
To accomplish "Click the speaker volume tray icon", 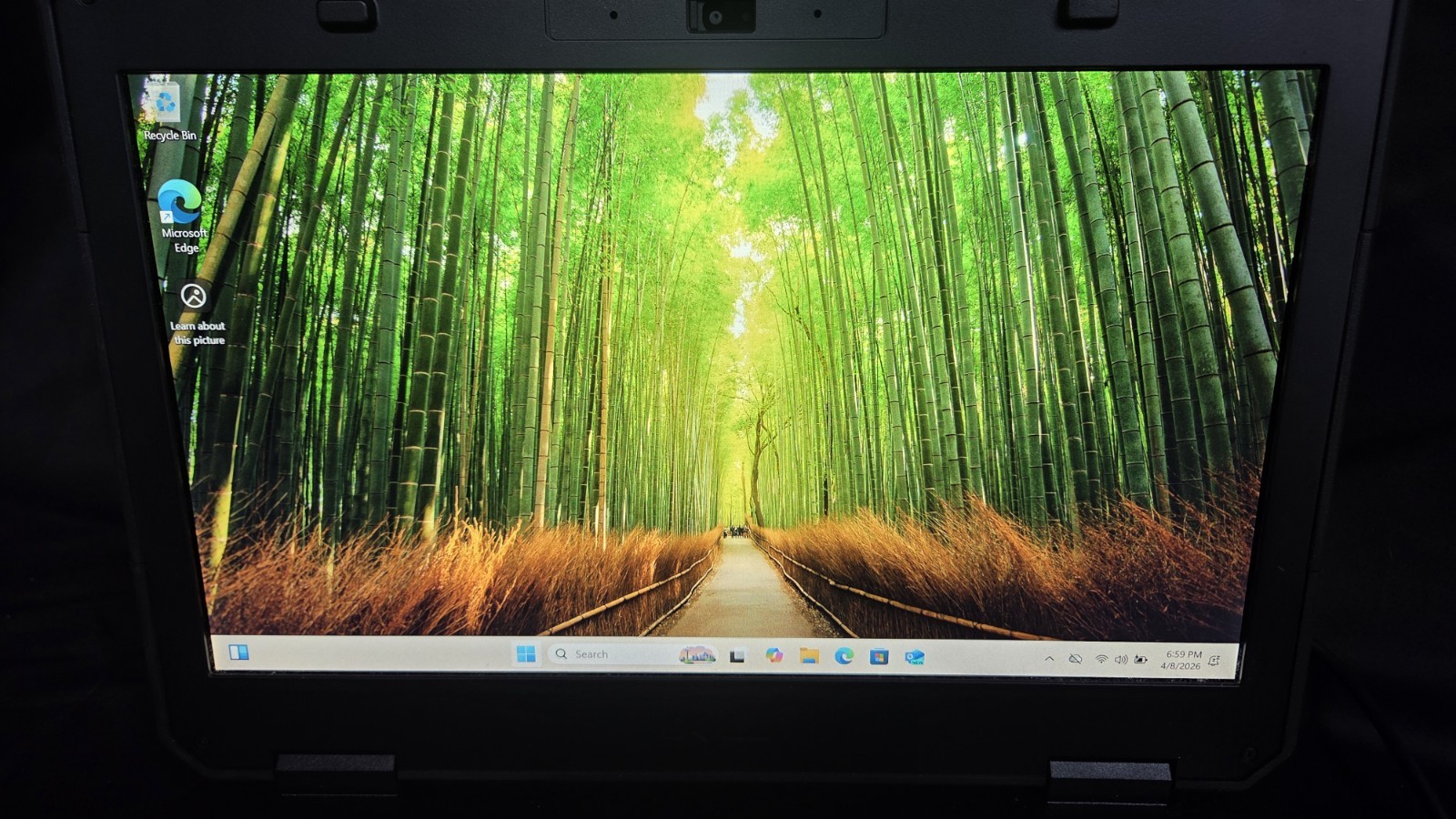I will pyautogui.click(x=1120, y=660).
